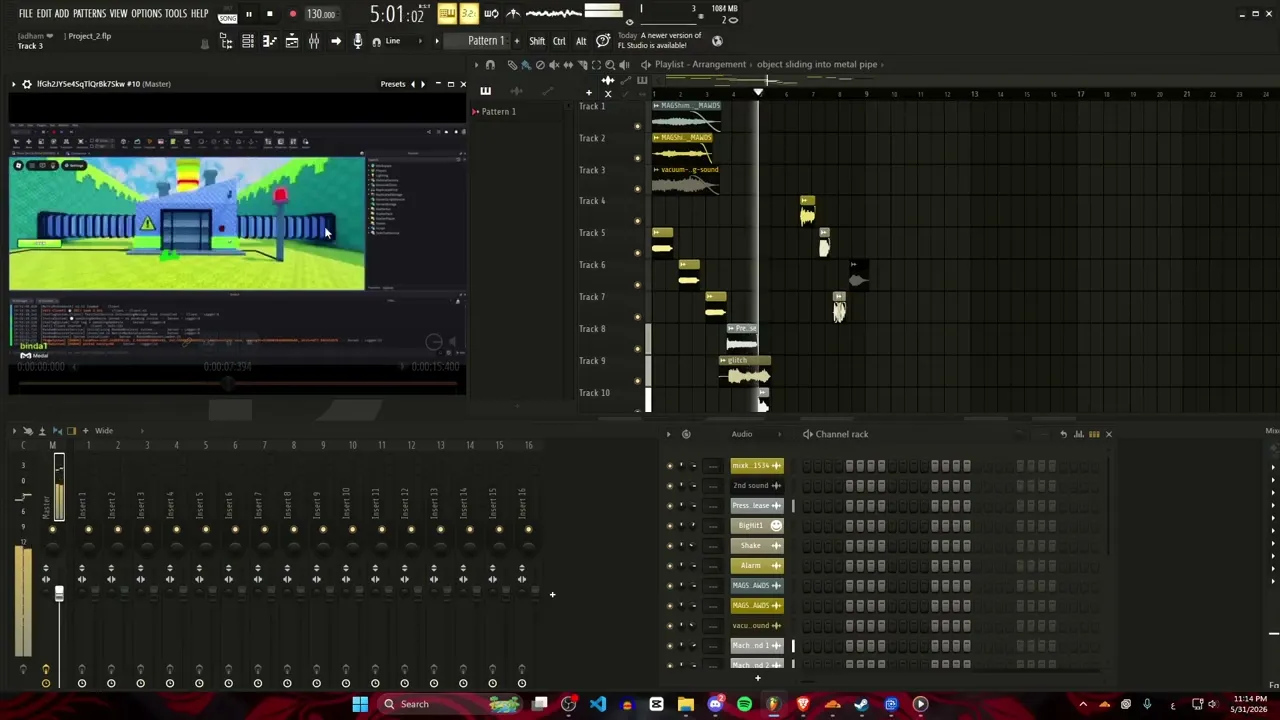Viewport: 1280px width, 720px height.
Task: Toggle channel rack graph editor icon
Action: tap(1079, 434)
